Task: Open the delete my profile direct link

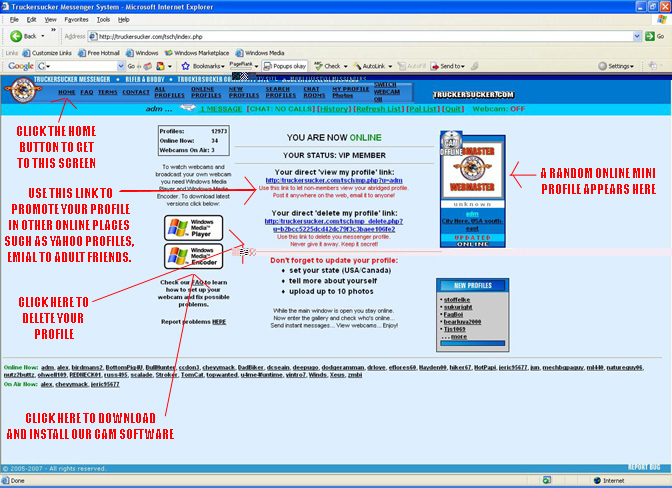Action: pos(334,225)
